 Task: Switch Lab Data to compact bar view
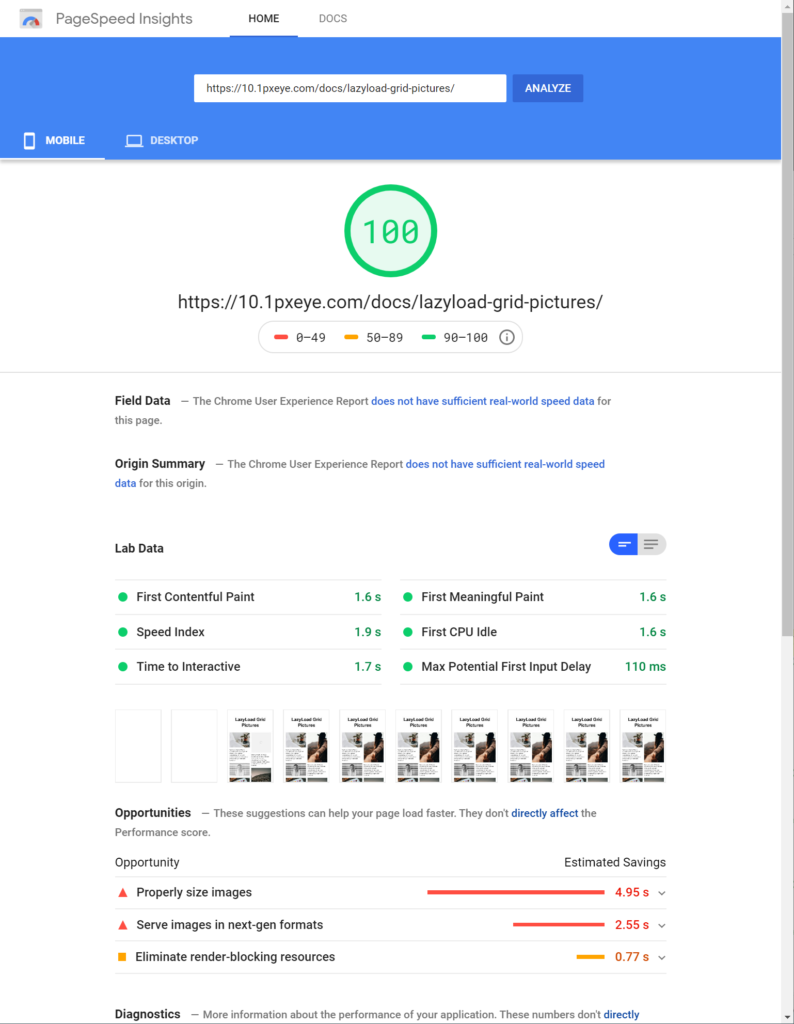point(624,544)
